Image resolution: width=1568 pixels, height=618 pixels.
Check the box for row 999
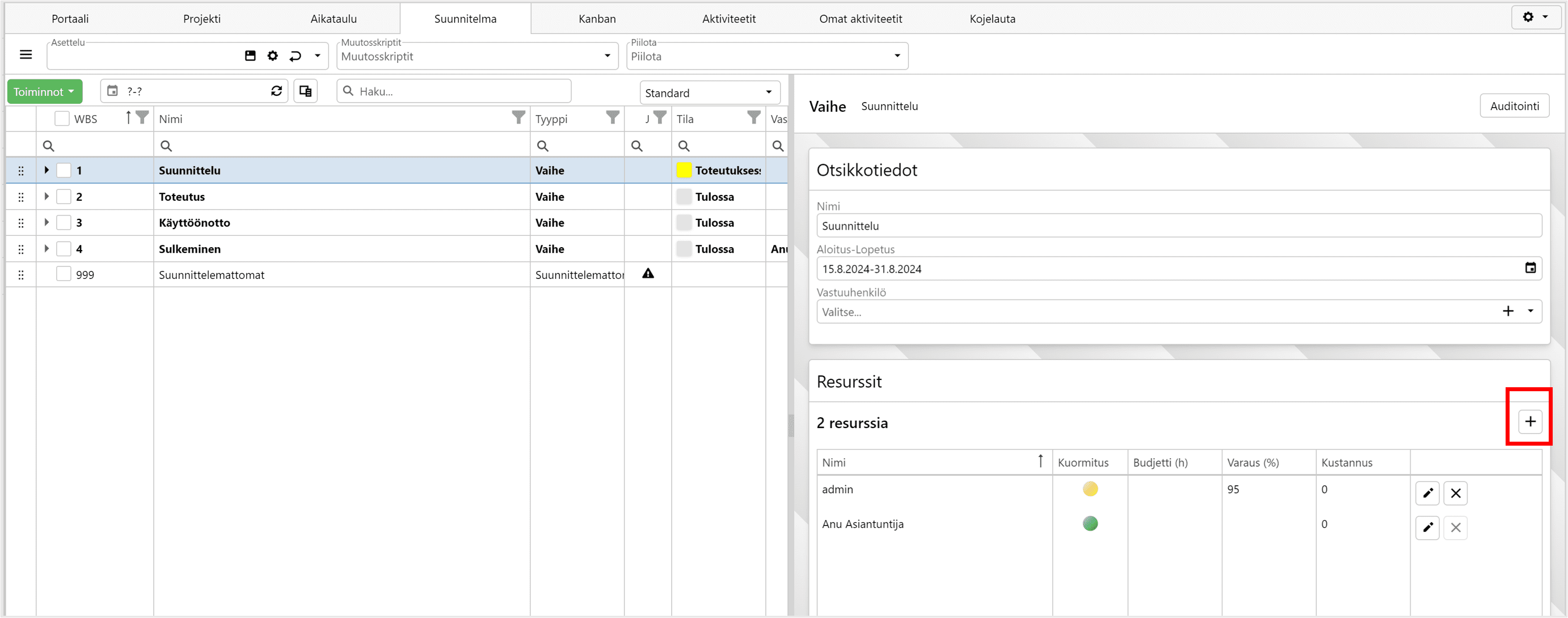click(64, 274)
